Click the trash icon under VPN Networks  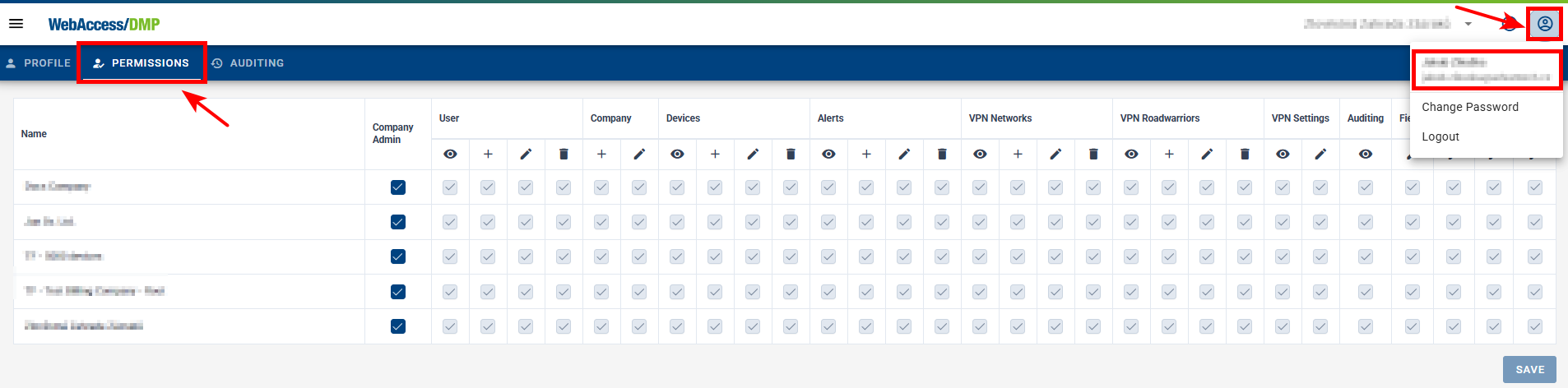tap(1093, 155)
